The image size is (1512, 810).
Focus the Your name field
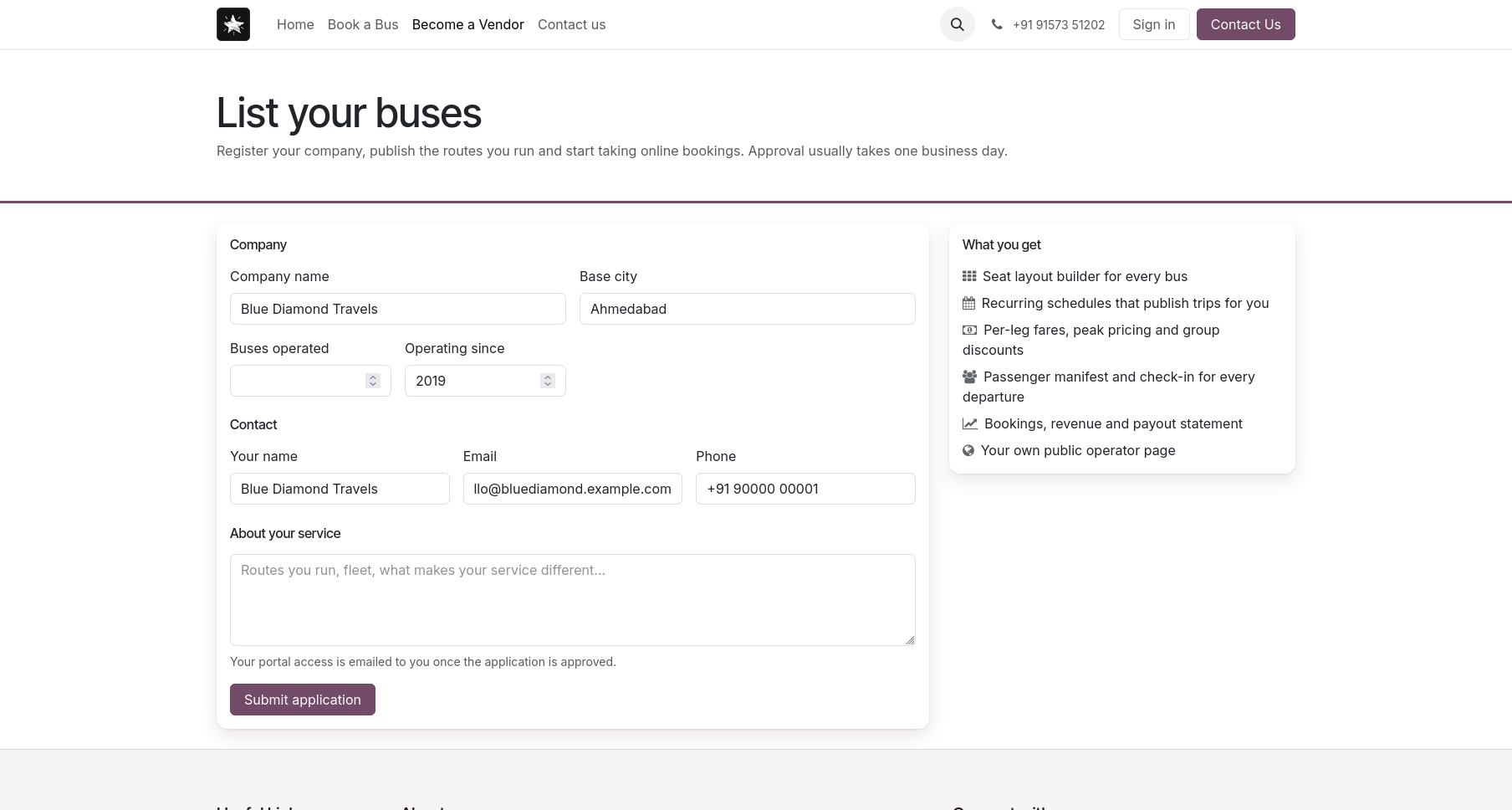coord(340,489)
